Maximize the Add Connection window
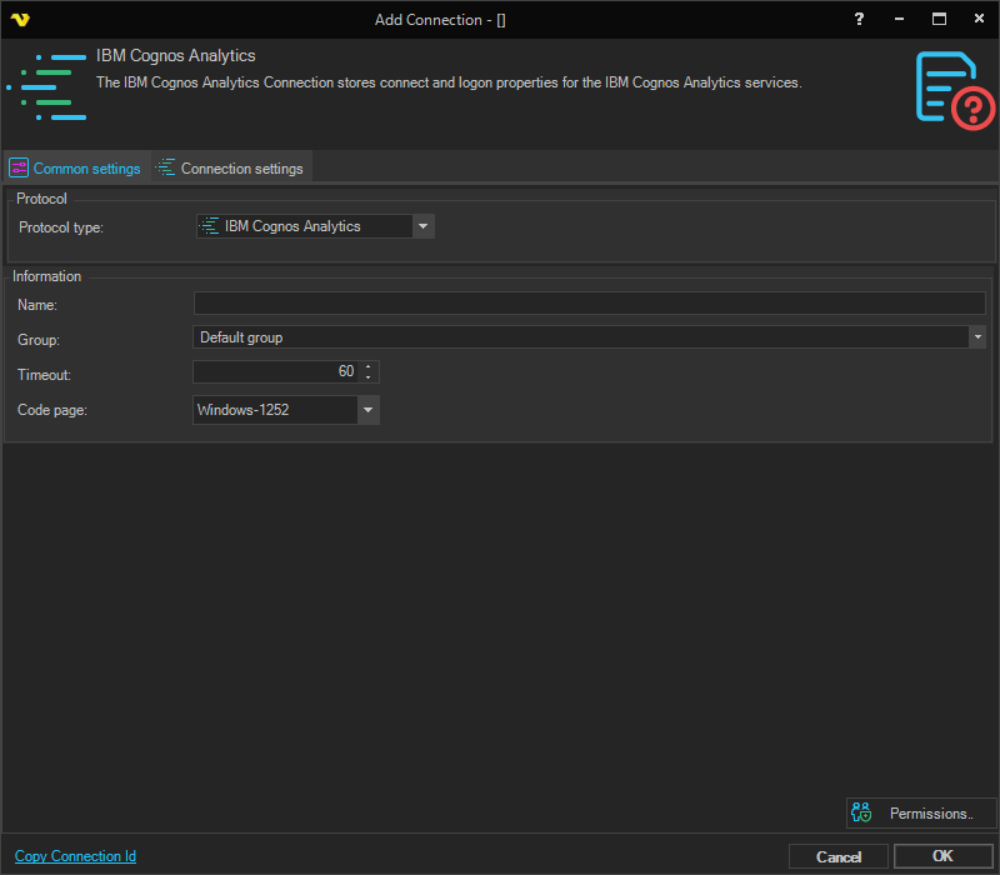The width and height of the screenshot is (1000, 875). pos(939,19)
